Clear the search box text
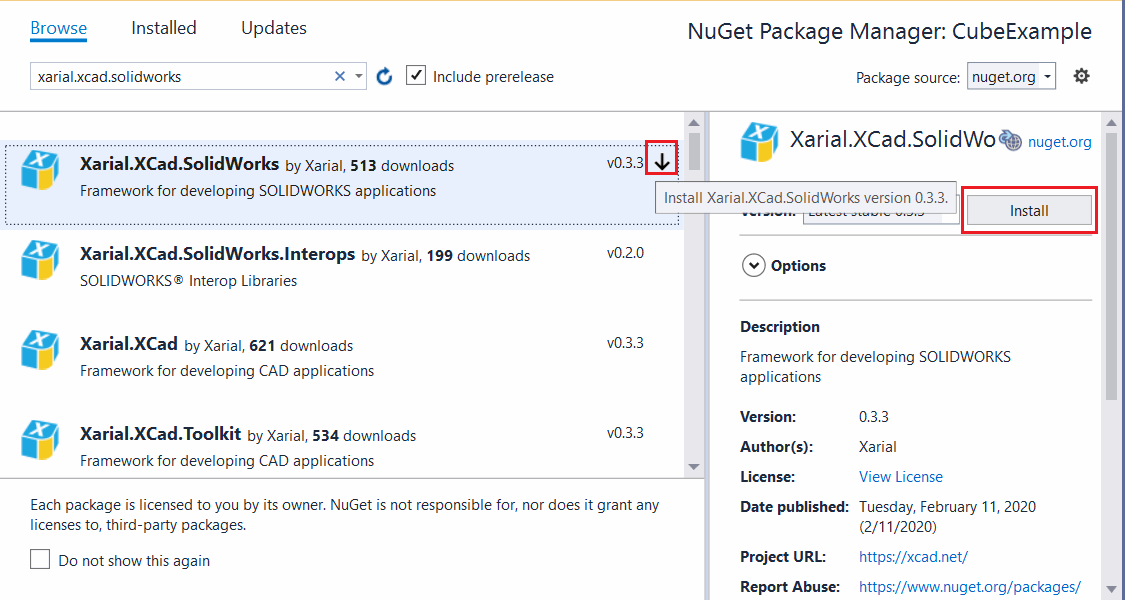1125x600 pixels. tap(340, 76)
